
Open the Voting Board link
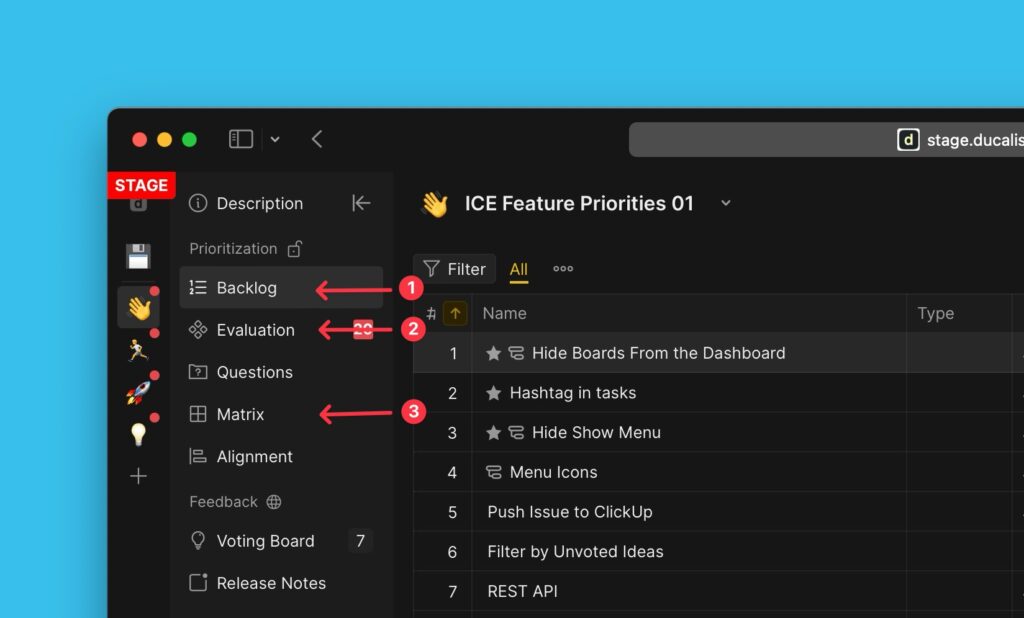[265, 541]
